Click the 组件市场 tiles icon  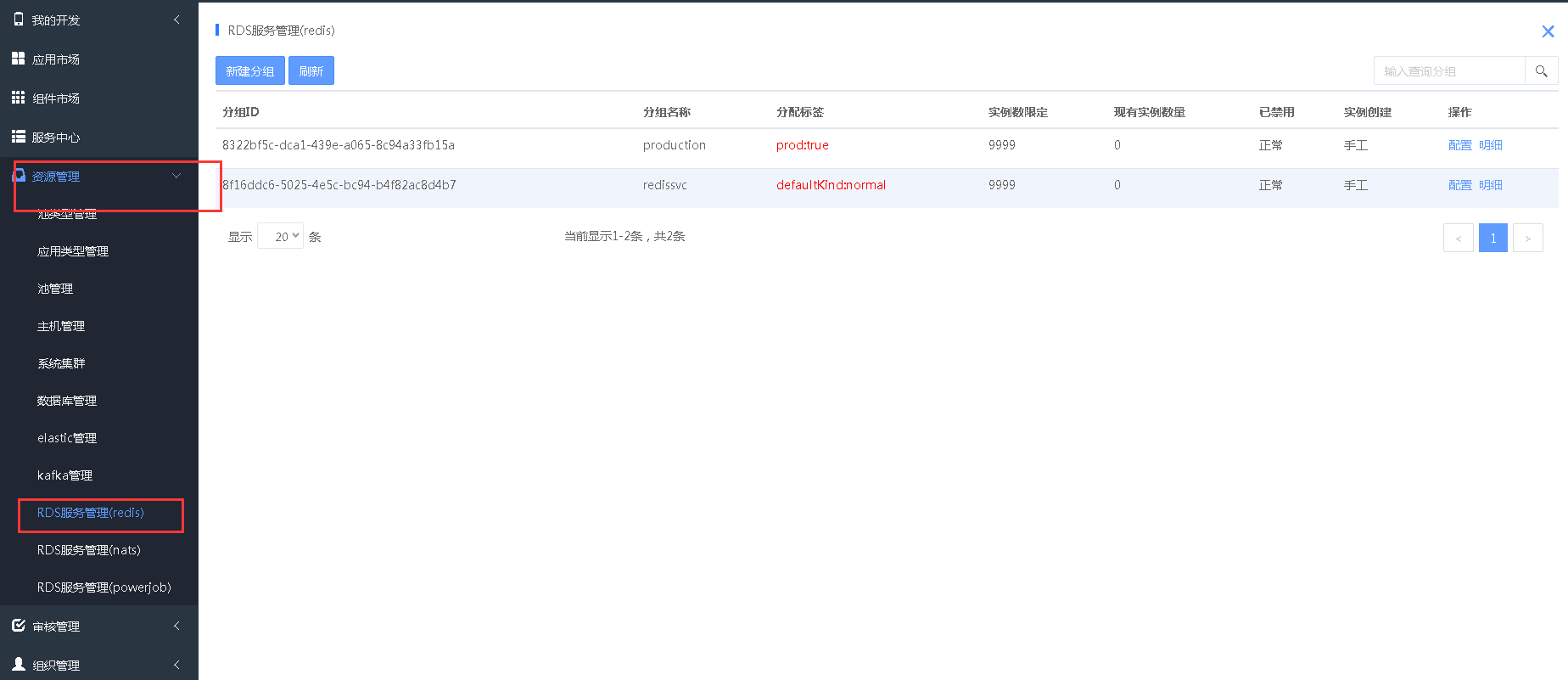tap(18, 98)
